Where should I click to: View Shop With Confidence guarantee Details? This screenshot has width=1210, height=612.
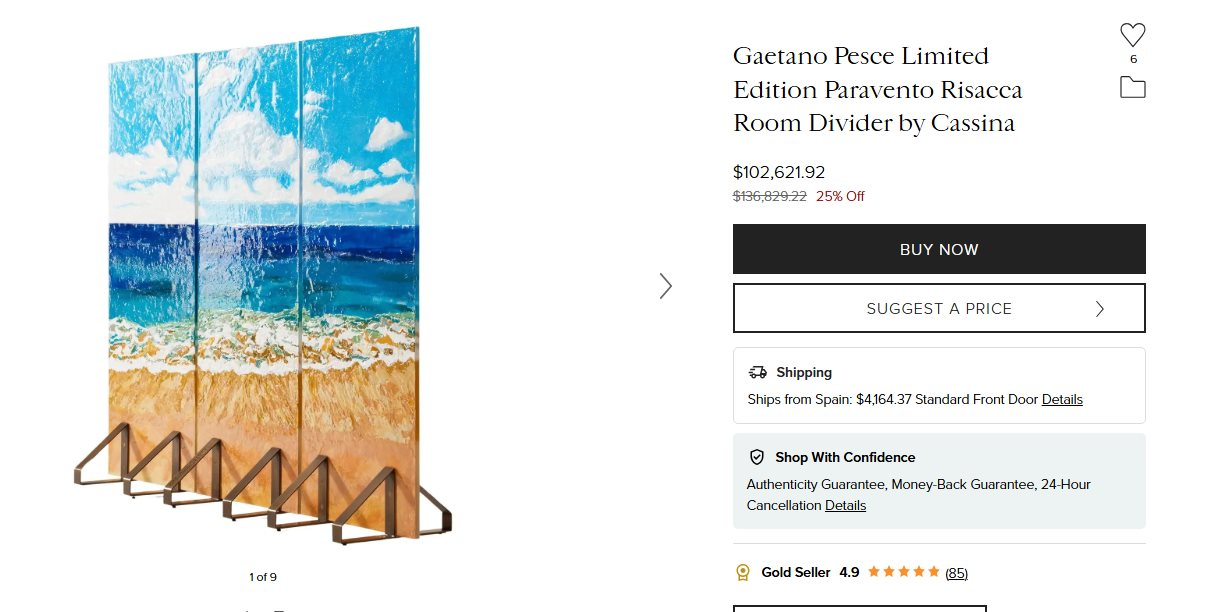[845, 505]
